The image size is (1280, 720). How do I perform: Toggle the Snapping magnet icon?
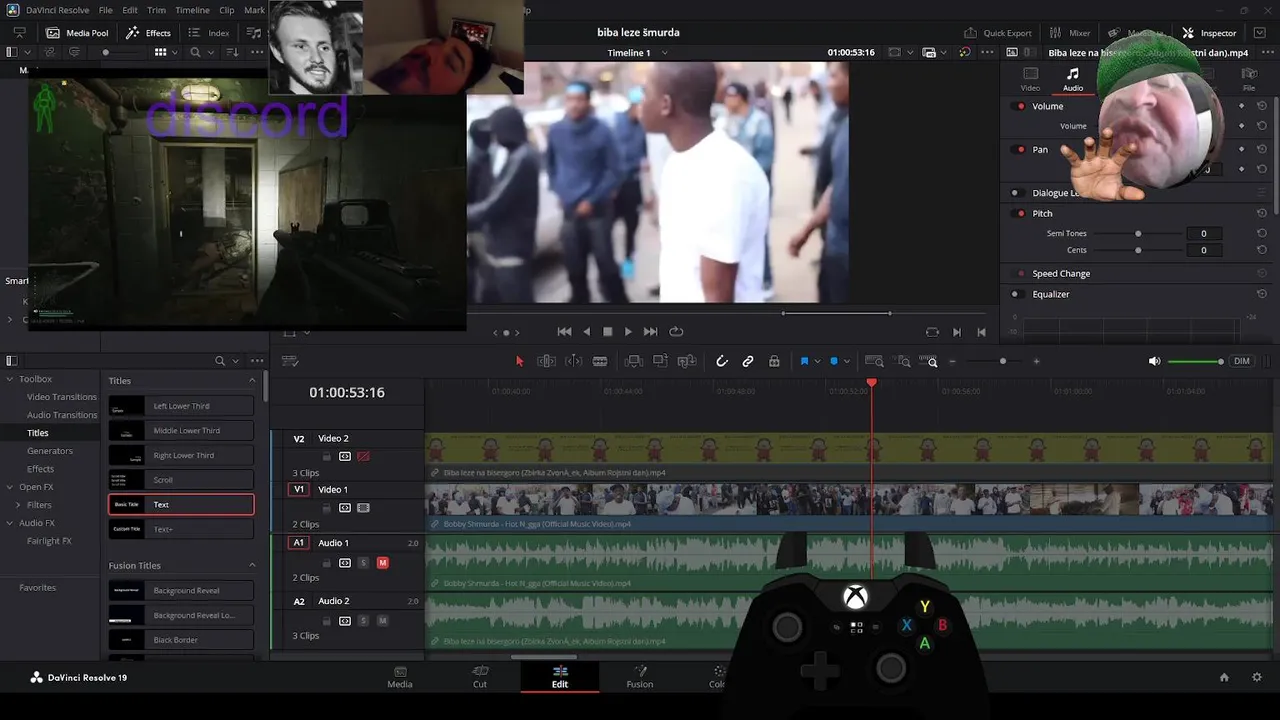pos(721,361)
